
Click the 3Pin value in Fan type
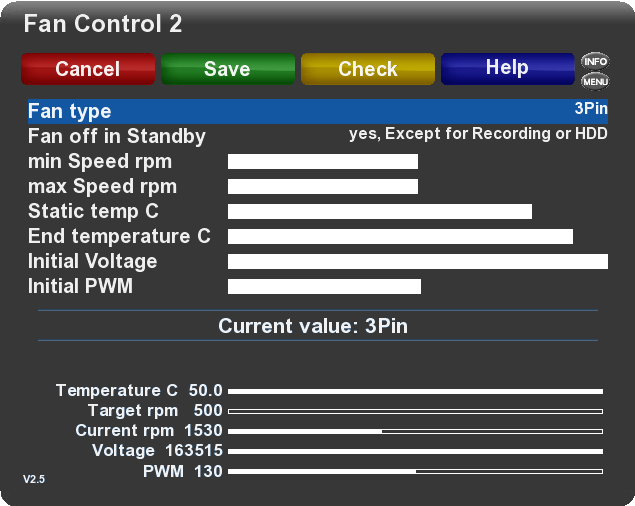(x=591, y=109)
